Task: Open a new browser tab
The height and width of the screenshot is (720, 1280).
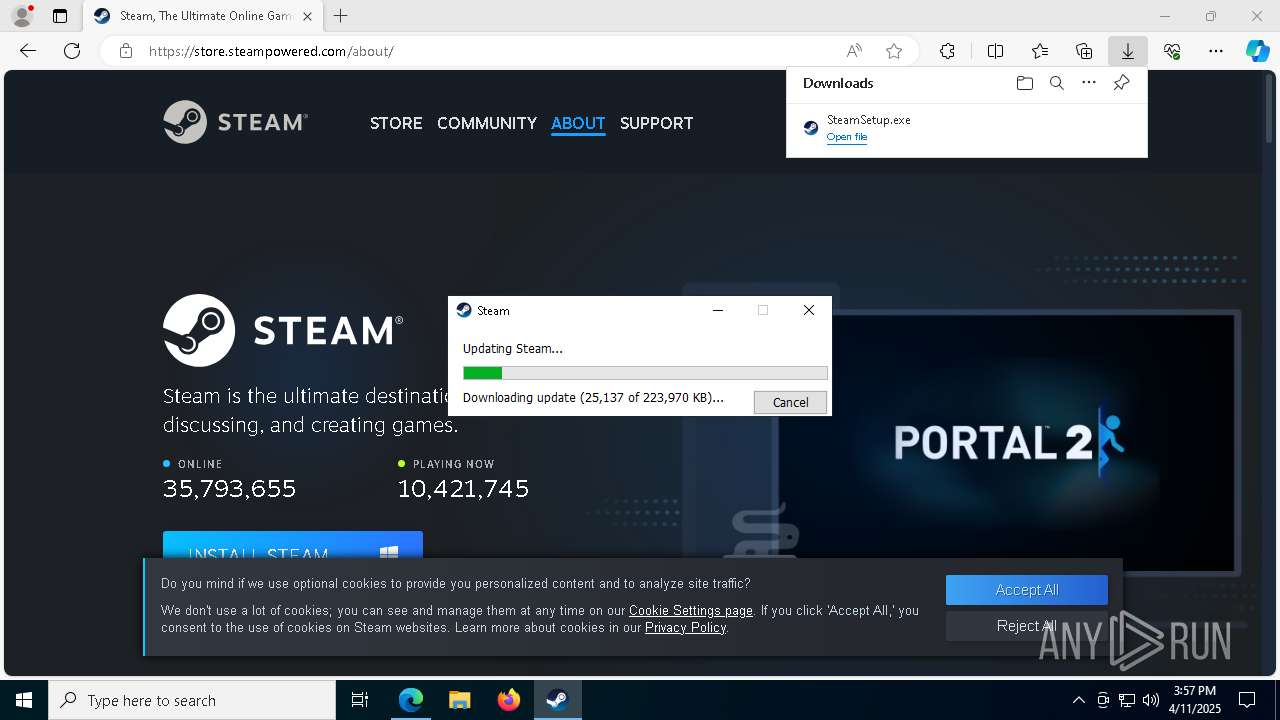Action: (341, 16)
